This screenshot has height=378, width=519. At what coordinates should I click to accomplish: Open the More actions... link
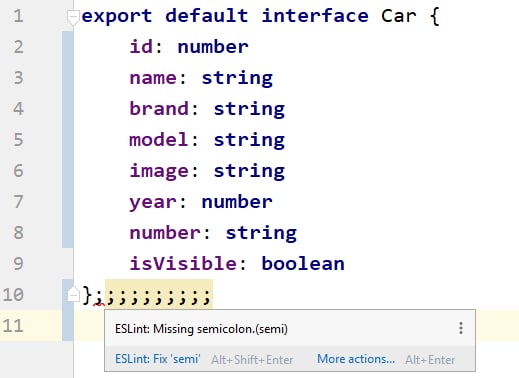[356, 359]
